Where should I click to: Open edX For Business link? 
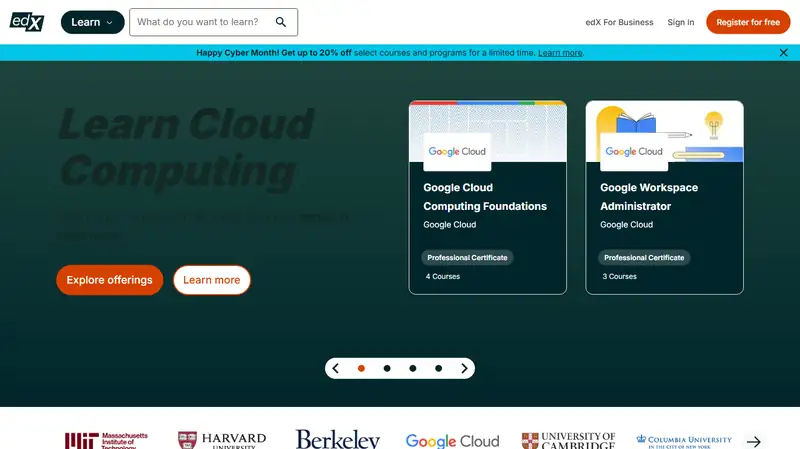[x=619, y=22]
